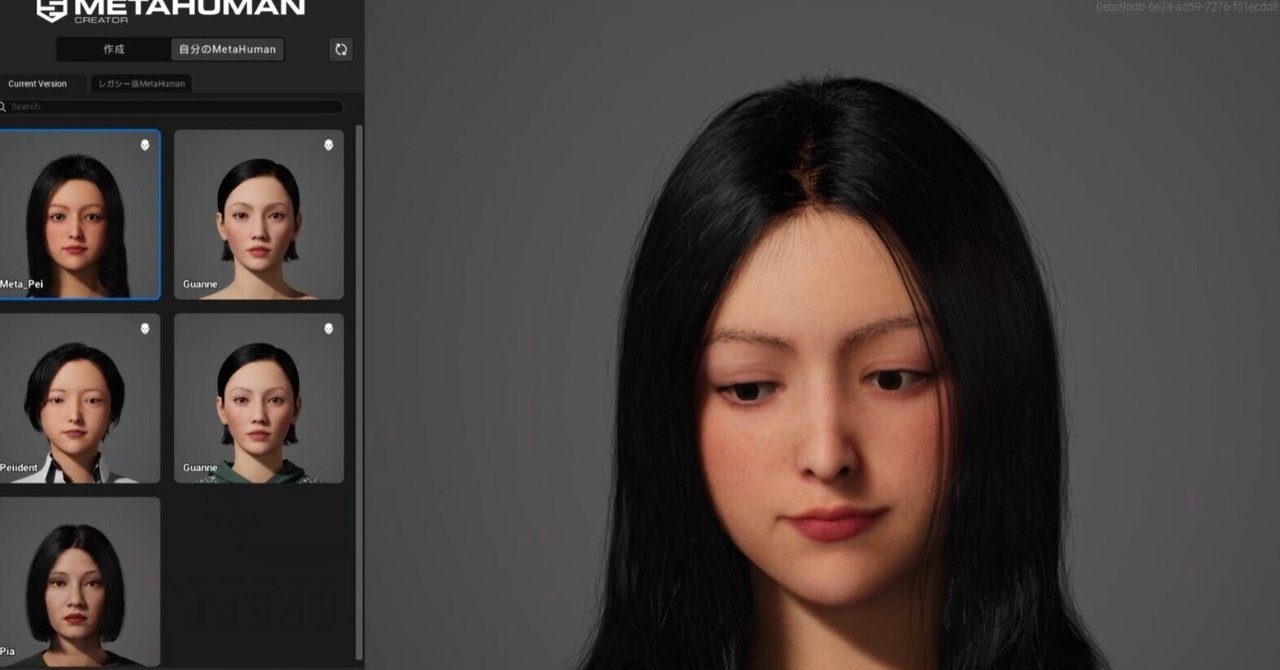Open the 自分のMetaHuman tab
Screen dimensions: 1280x670
click(227, 49)
